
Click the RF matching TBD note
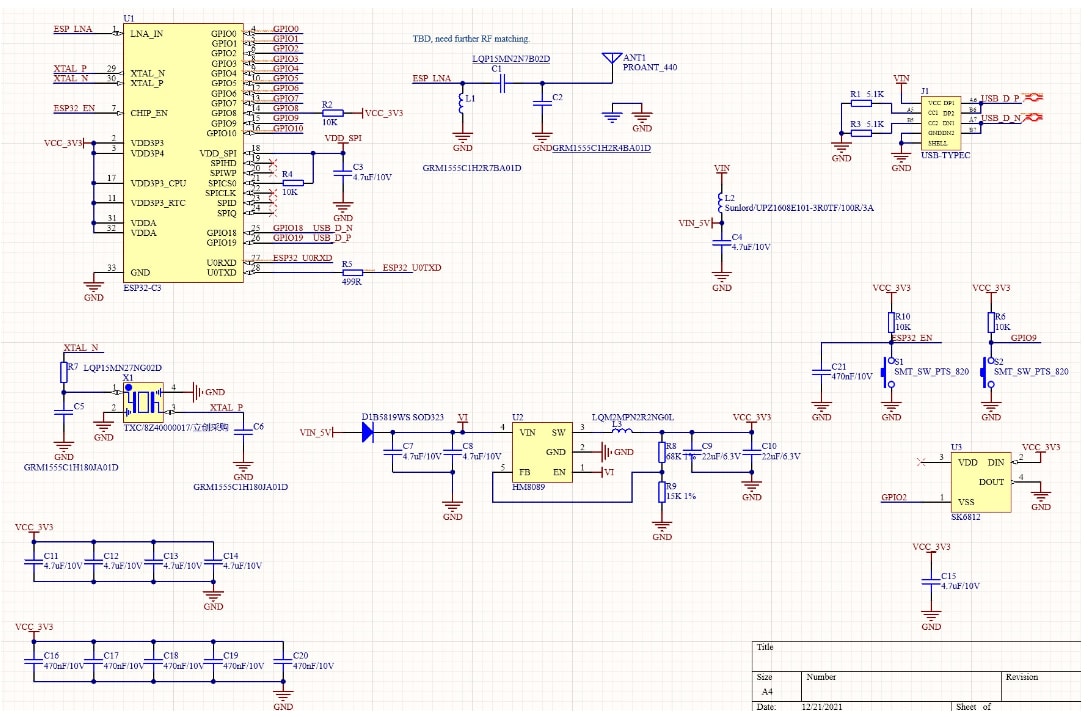tap(471, 39)
